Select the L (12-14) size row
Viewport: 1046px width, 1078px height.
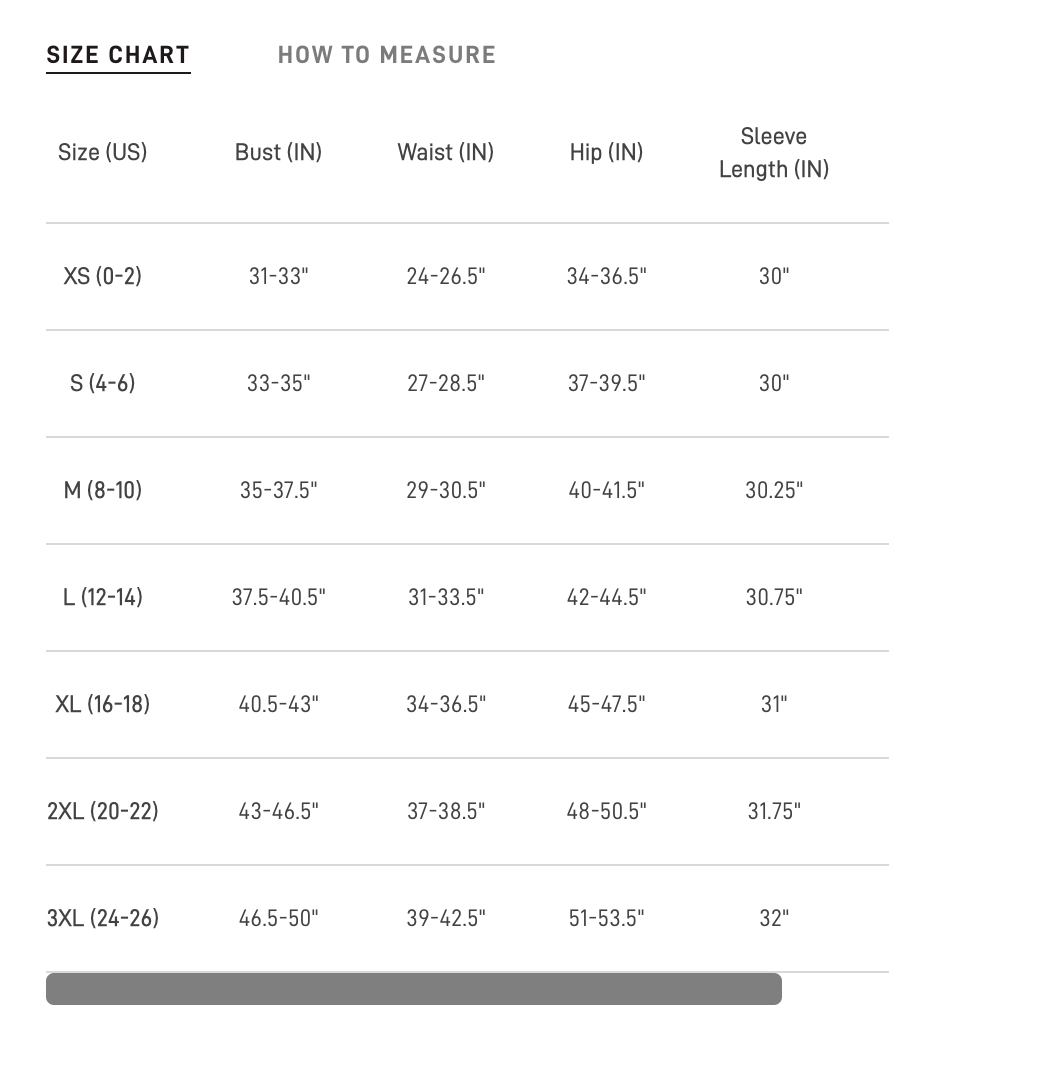coord(102,597)
